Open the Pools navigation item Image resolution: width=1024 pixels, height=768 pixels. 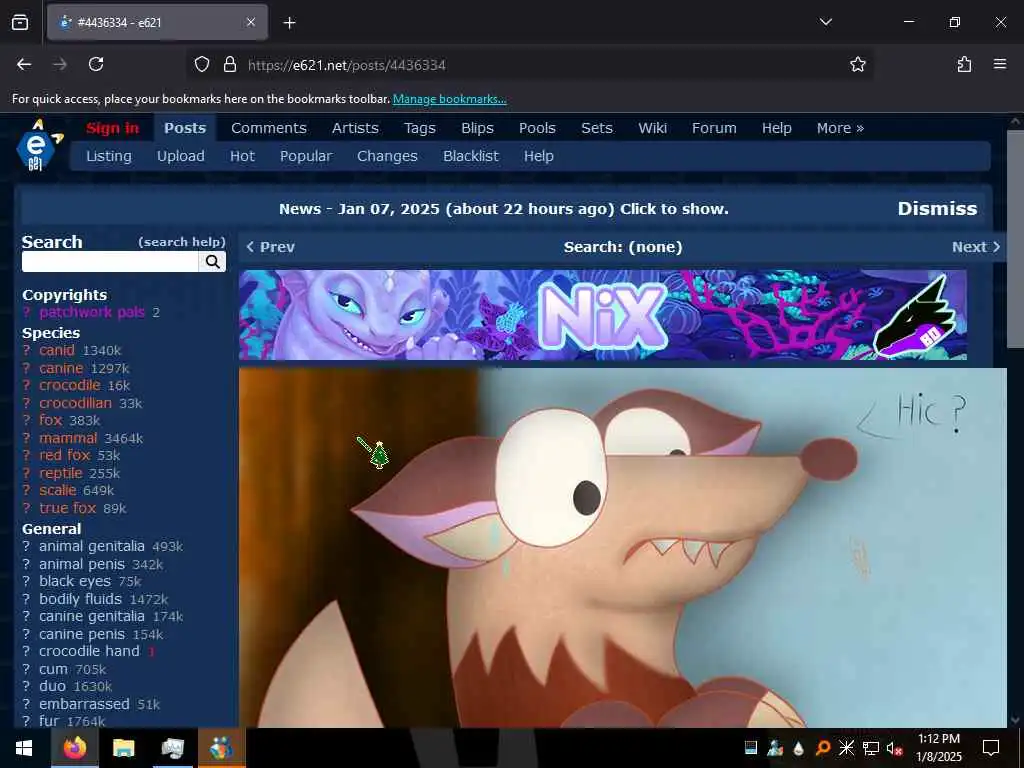(537, 128)
